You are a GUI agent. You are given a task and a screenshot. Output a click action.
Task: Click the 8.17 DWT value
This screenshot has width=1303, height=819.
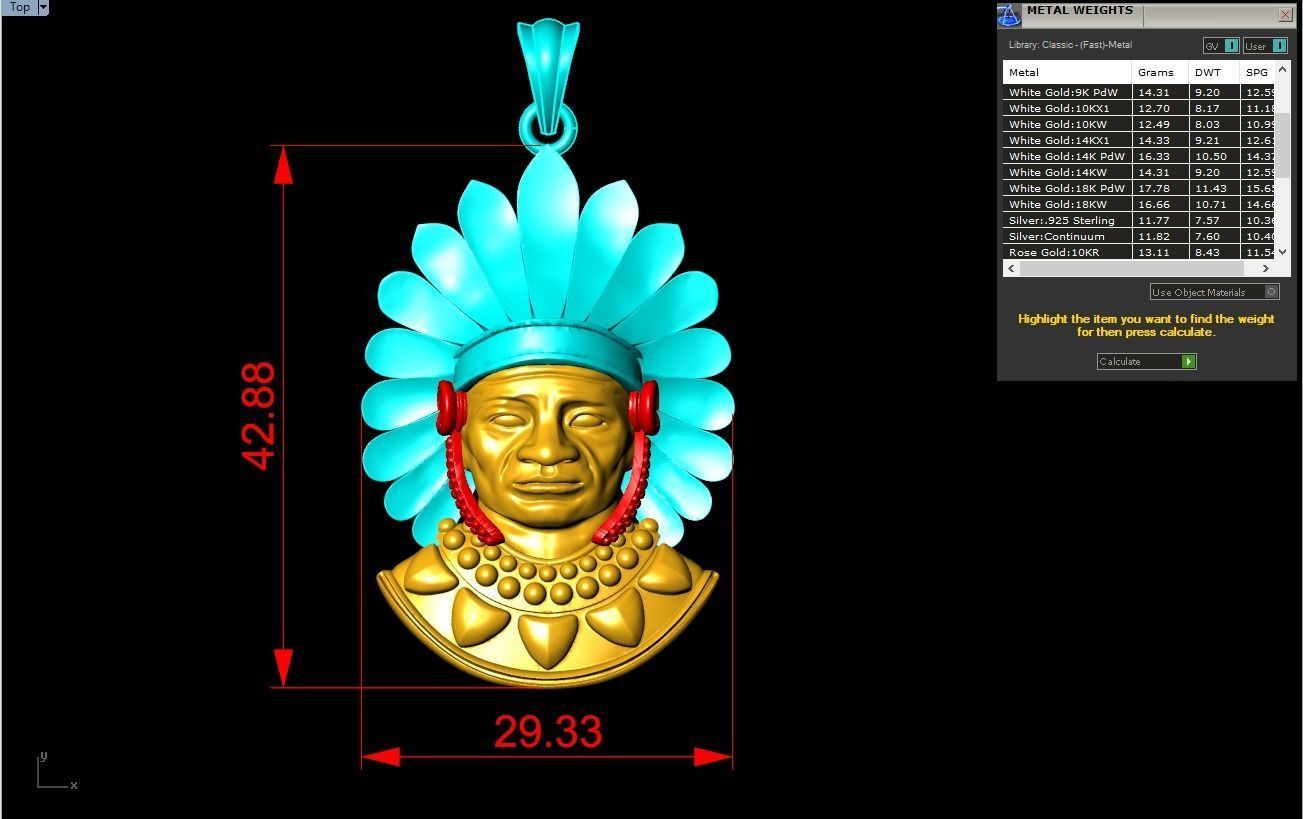1207,108
